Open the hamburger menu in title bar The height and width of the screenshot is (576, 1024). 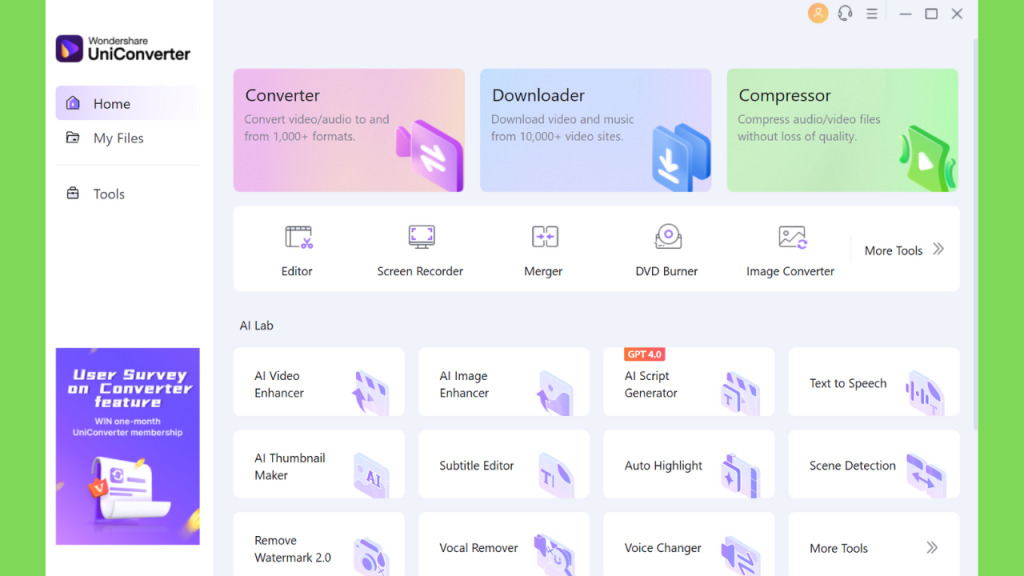coord(872,13)
